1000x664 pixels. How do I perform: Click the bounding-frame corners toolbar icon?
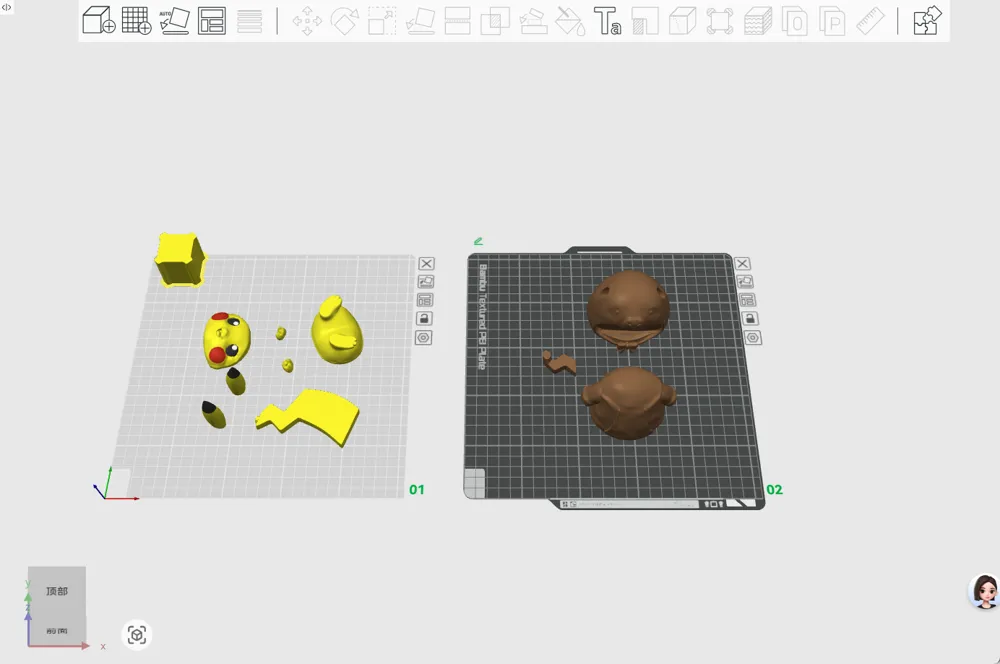pyautogui.click(x=720, y=21)
